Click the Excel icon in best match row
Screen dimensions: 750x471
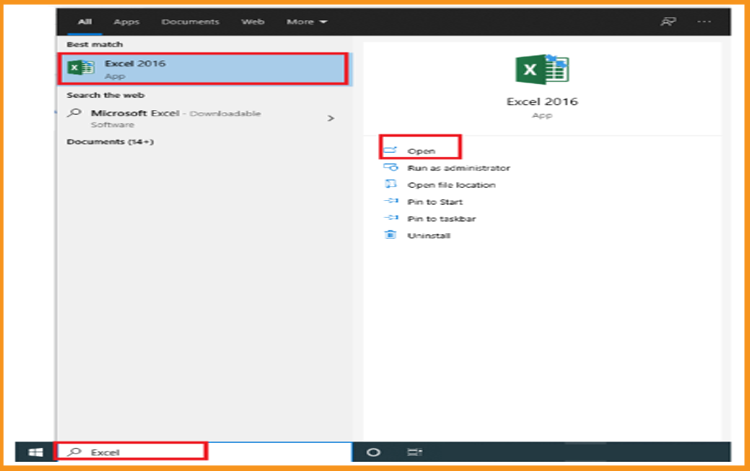(x=80, y=68)
